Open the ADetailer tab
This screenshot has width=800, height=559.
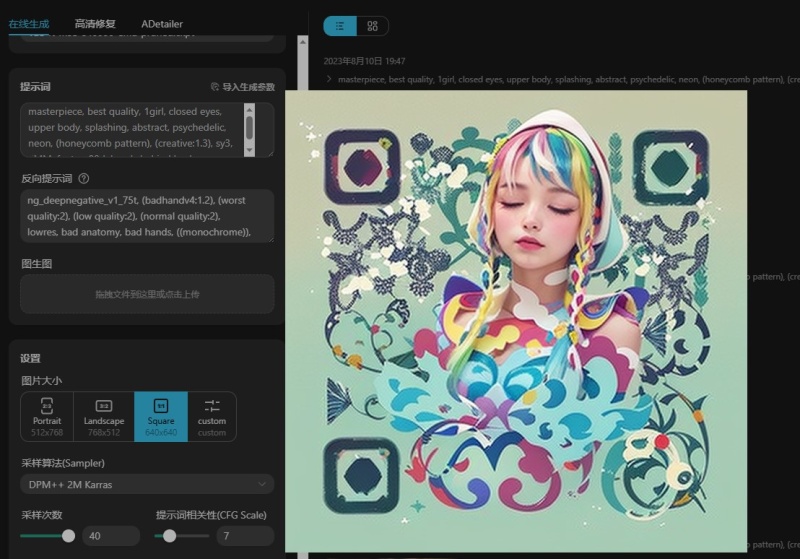click(x=162, y=24)
